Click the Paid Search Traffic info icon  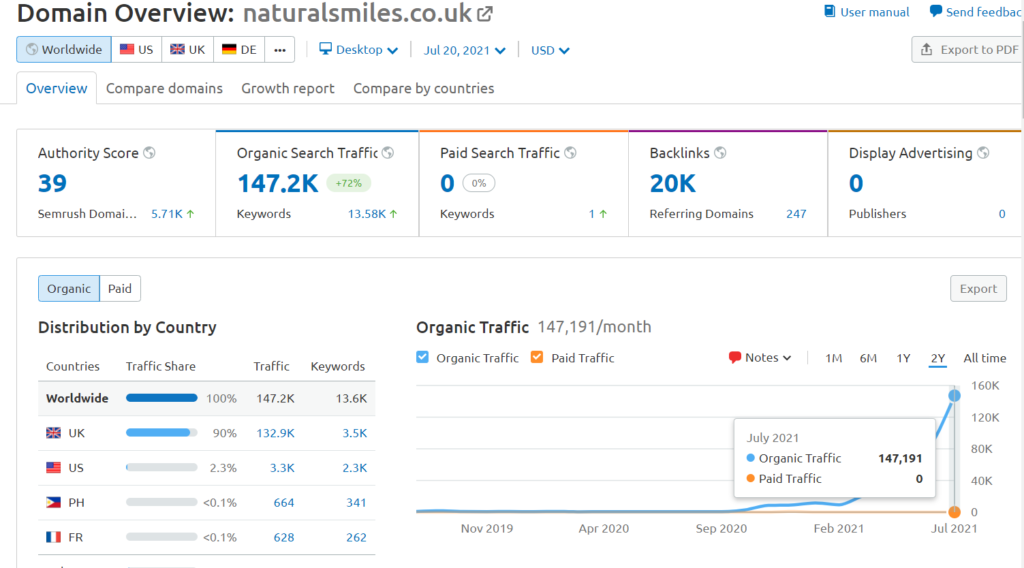(x=570, y=153)
